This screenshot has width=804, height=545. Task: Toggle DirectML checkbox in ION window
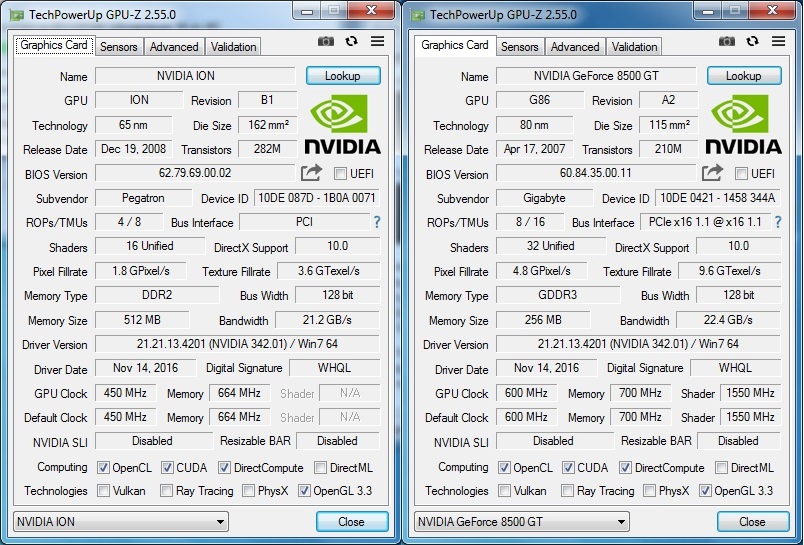pyautogui.click(x=320, y=468)
